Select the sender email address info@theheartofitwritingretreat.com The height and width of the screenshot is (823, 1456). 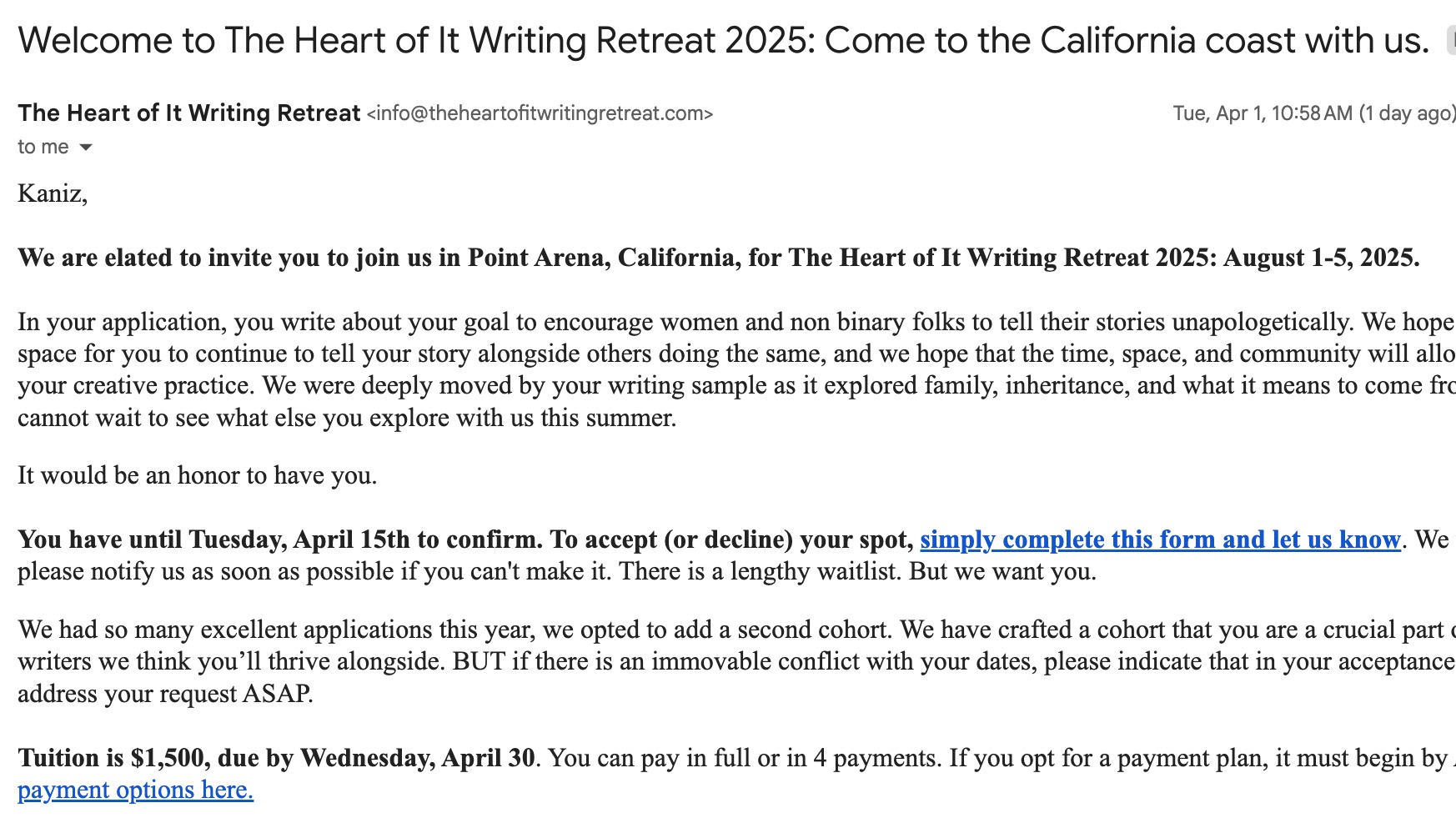[540, 113]
